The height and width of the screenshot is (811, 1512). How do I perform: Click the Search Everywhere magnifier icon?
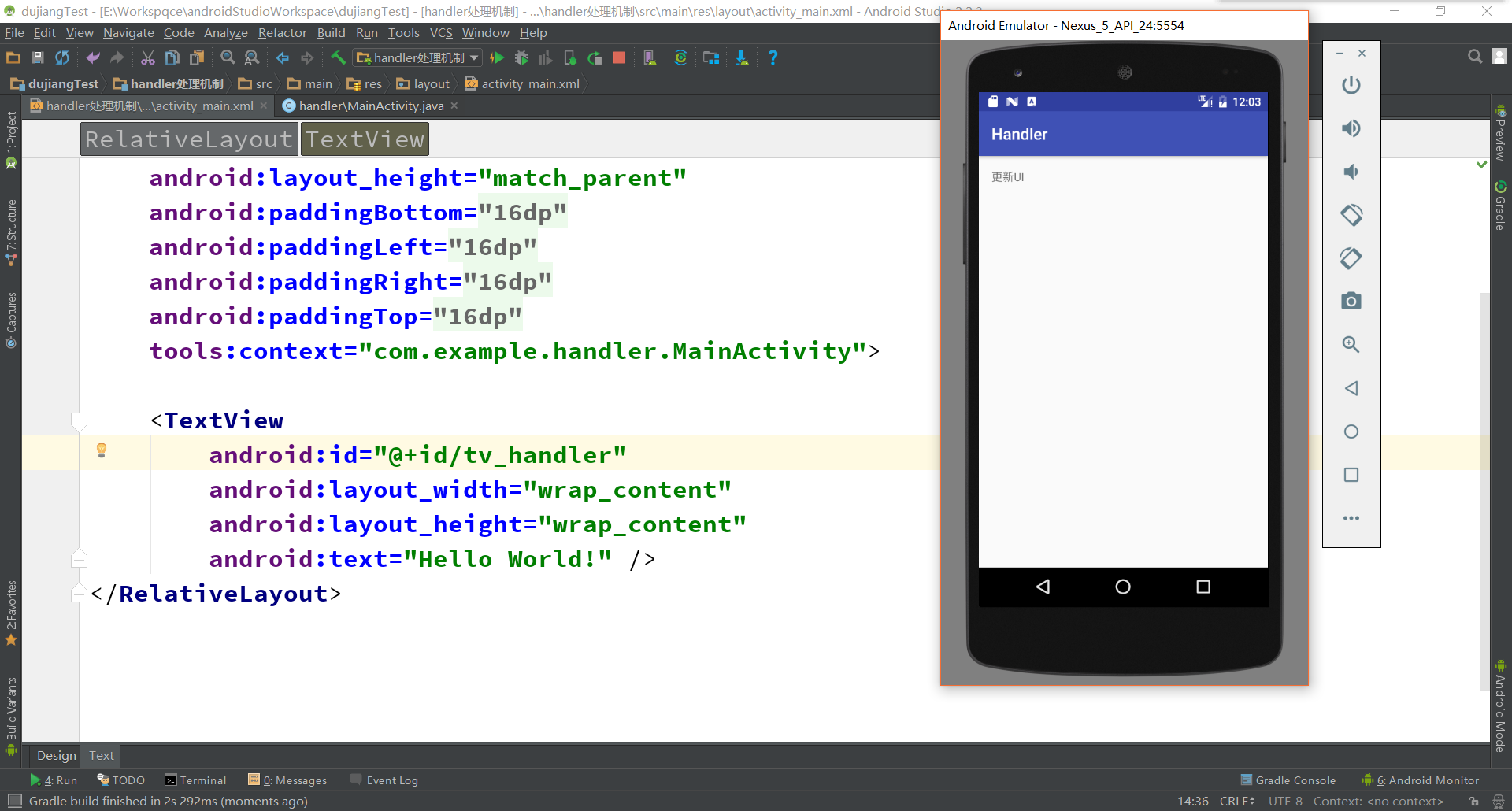coord(1475,56)
